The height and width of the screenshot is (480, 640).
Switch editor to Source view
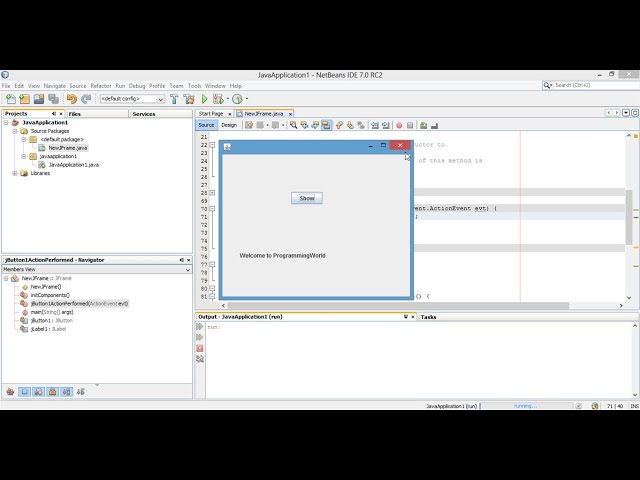[x=206, y=125]
